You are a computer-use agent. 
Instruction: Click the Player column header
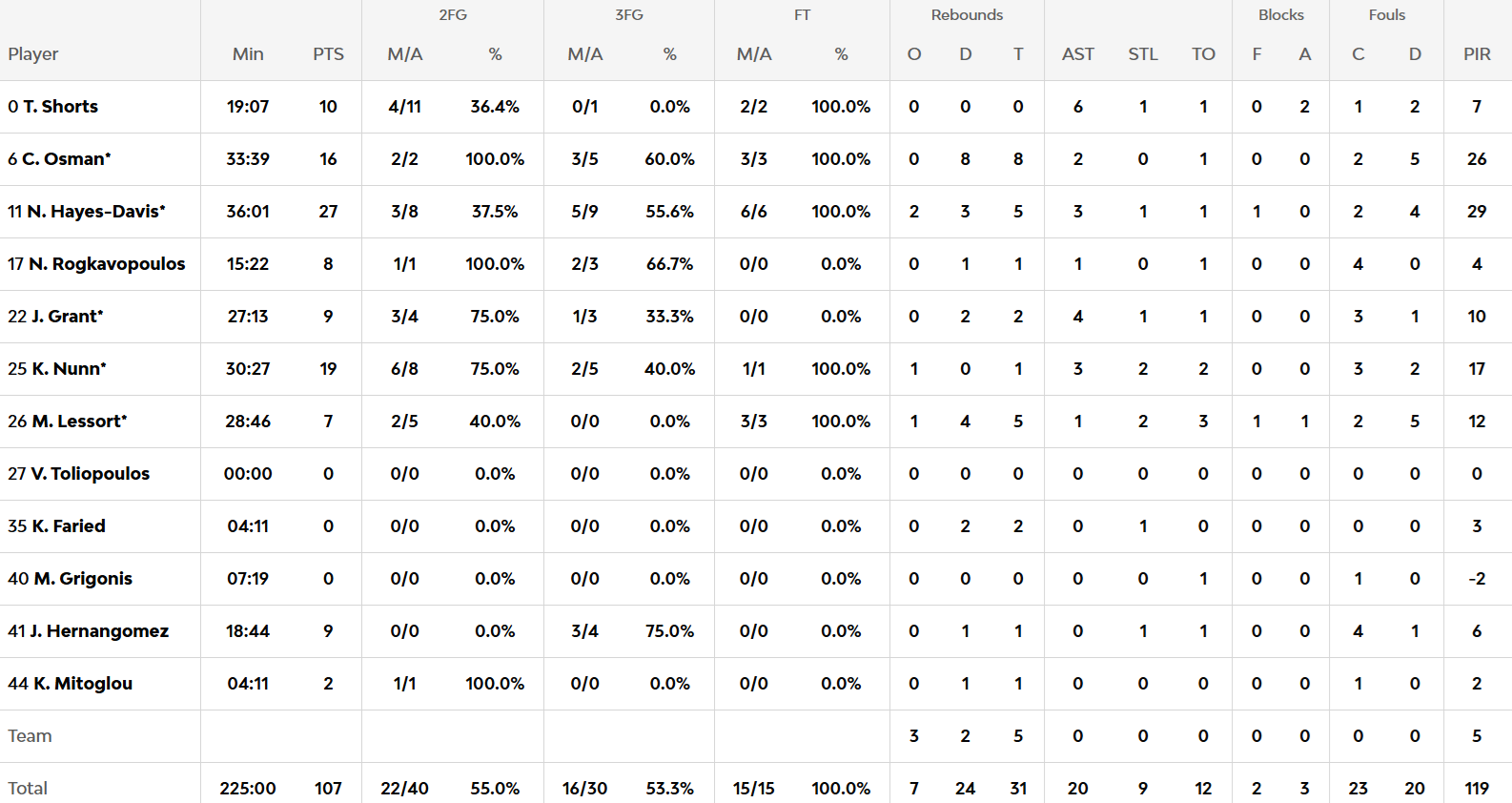point(33,54)
